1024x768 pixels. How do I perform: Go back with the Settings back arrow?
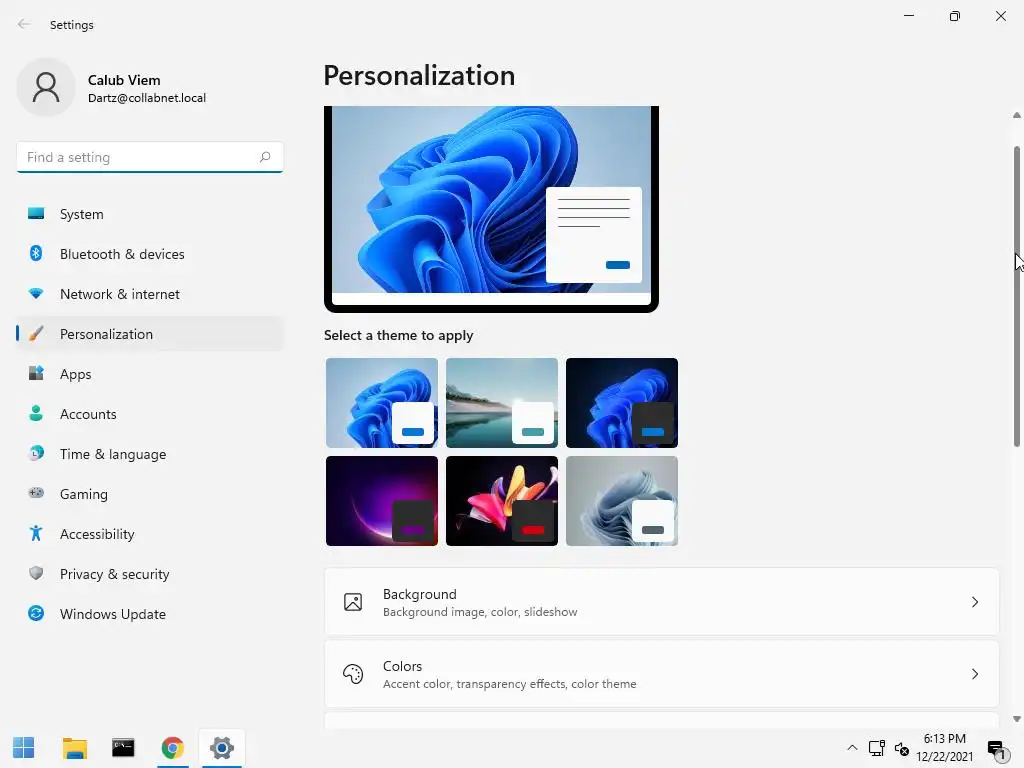pos(24,24)
